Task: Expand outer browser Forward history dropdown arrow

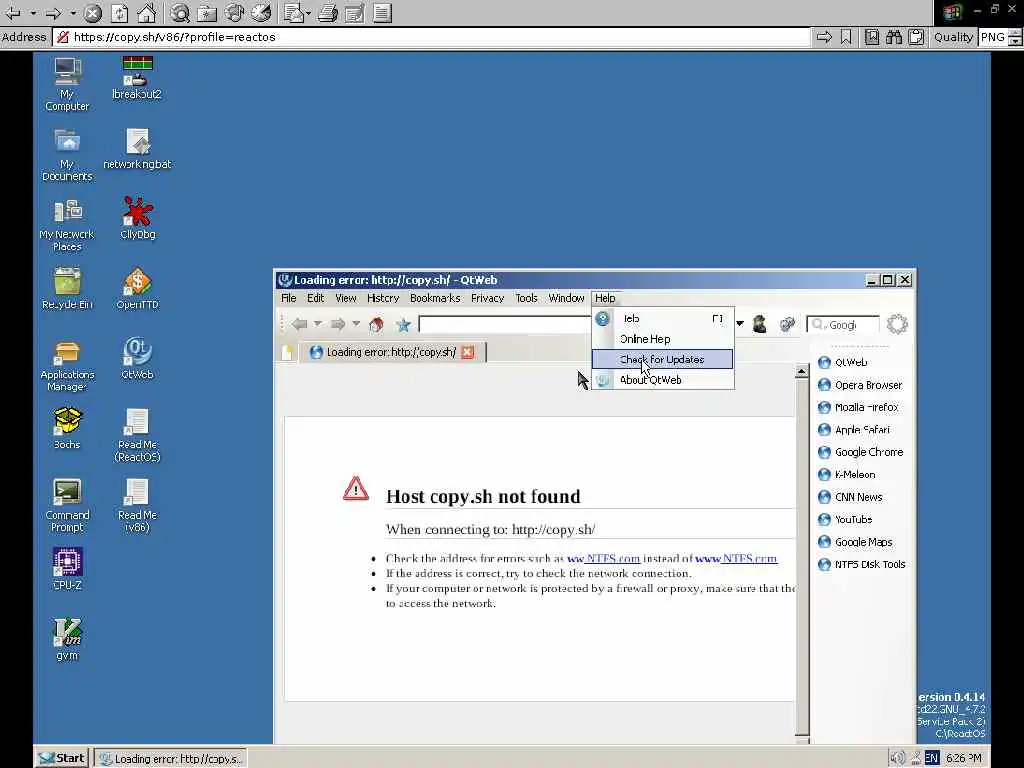Action: (73, 12)
